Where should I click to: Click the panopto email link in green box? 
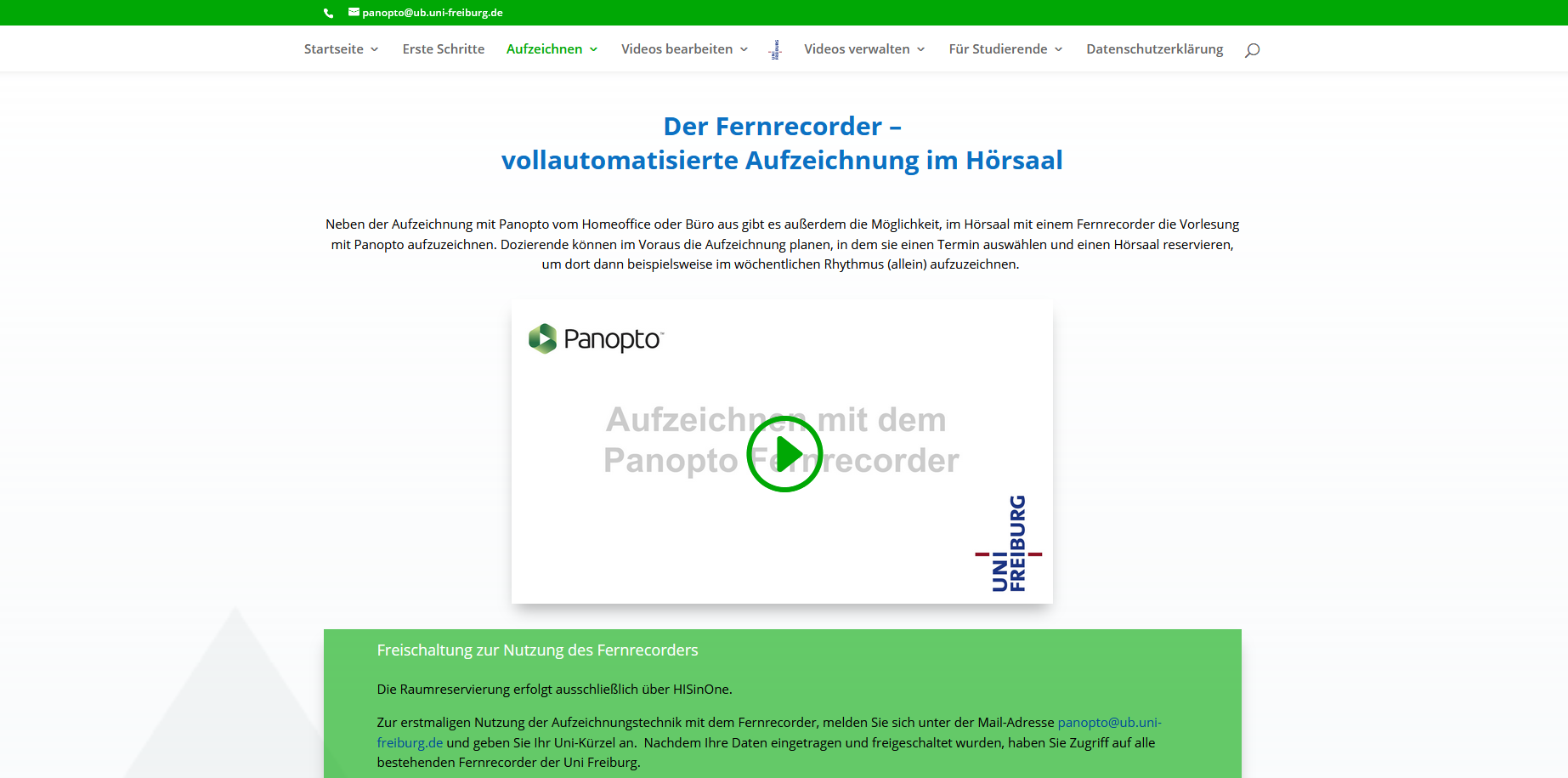(x=1109, y=723)
